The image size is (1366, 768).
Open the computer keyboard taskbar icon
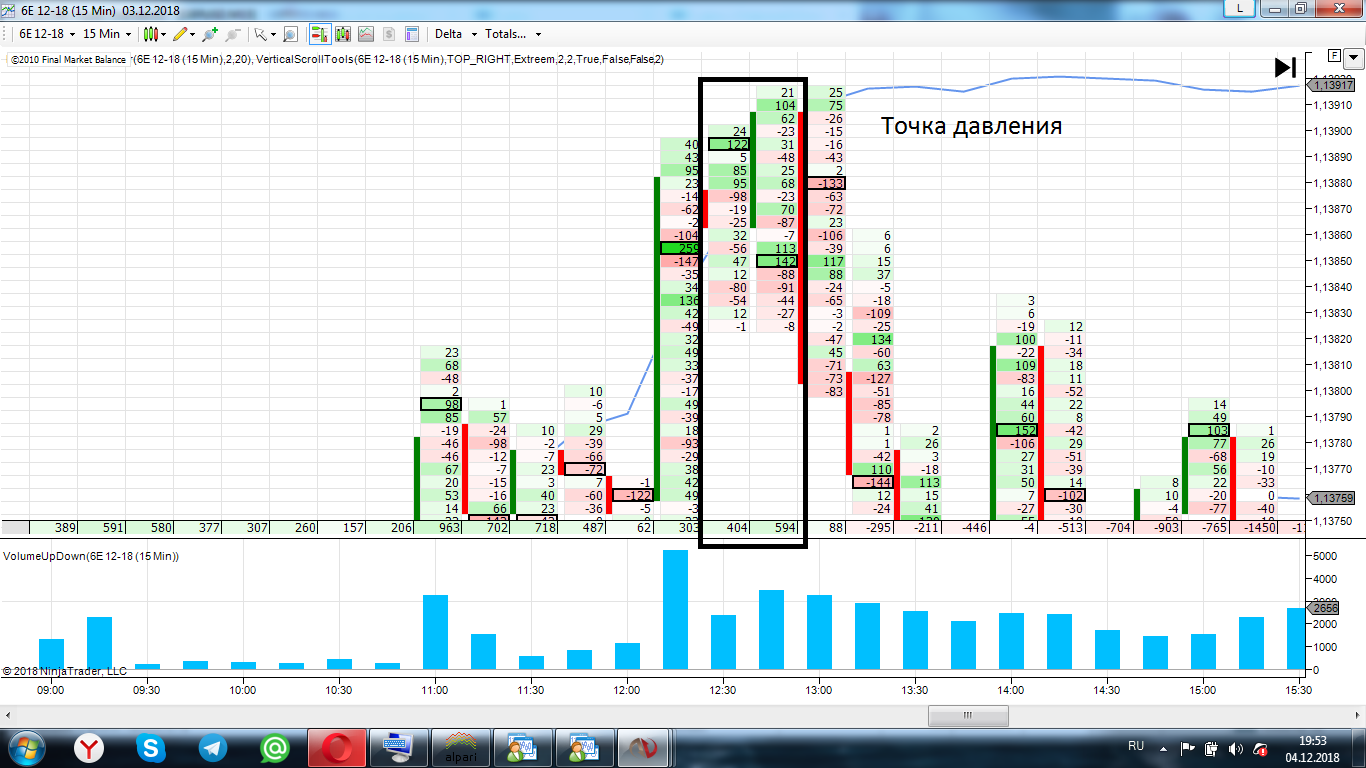[398, 747]
